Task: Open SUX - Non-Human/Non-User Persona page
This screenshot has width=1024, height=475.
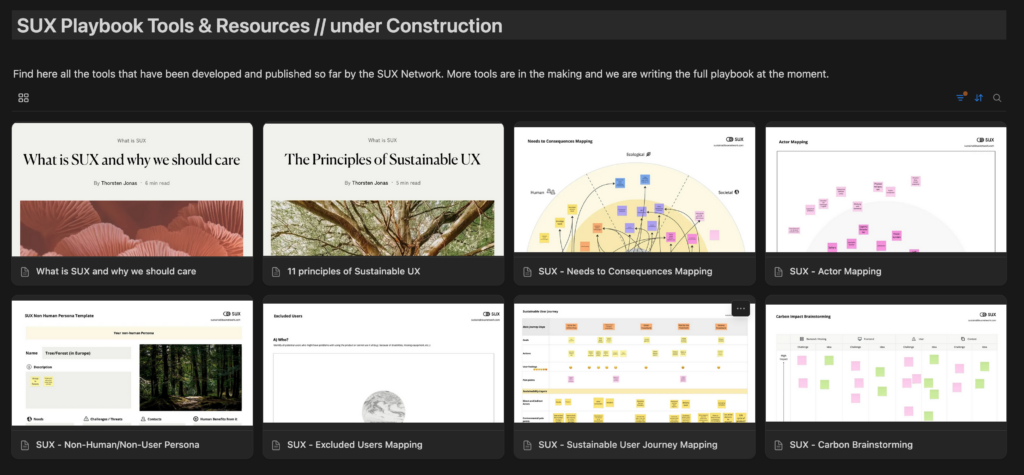Action: coord(118,445)
